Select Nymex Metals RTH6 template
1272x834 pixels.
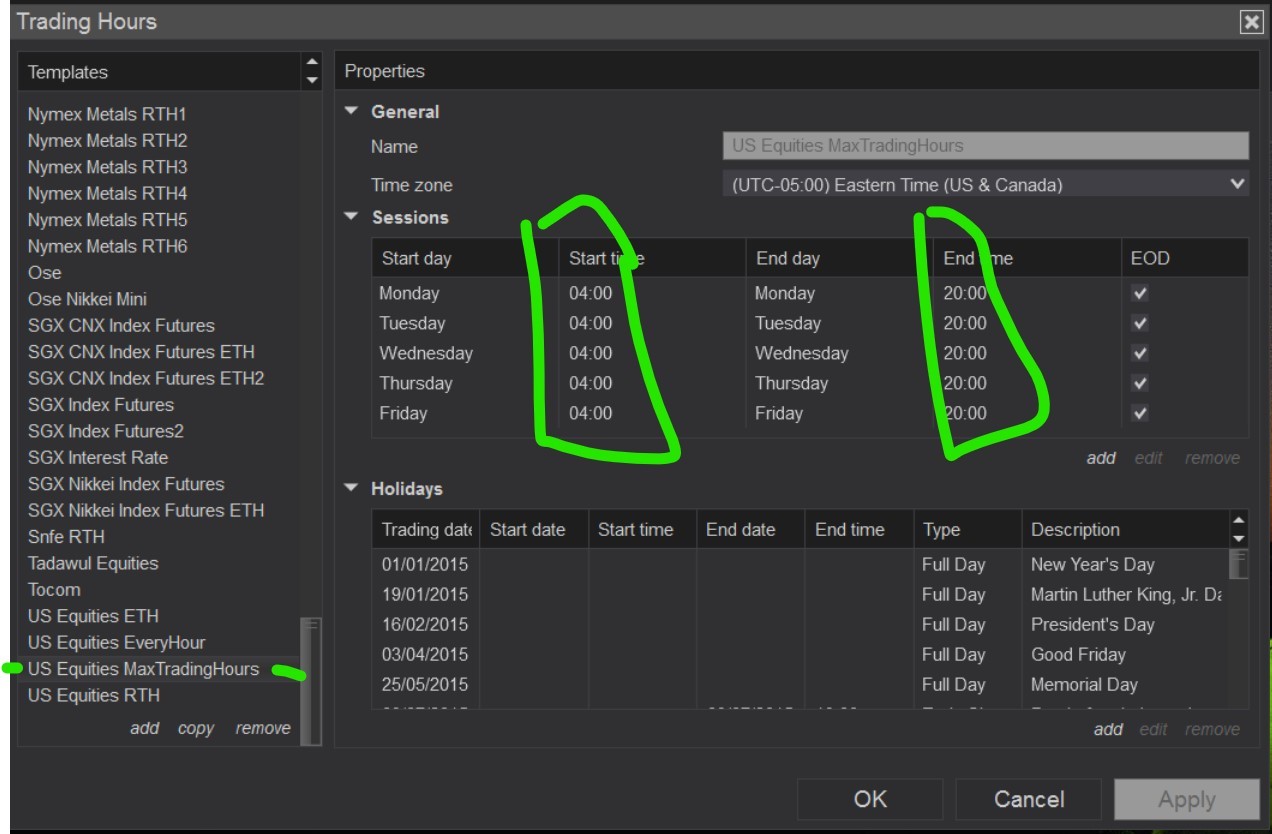[x=107, y=246]
